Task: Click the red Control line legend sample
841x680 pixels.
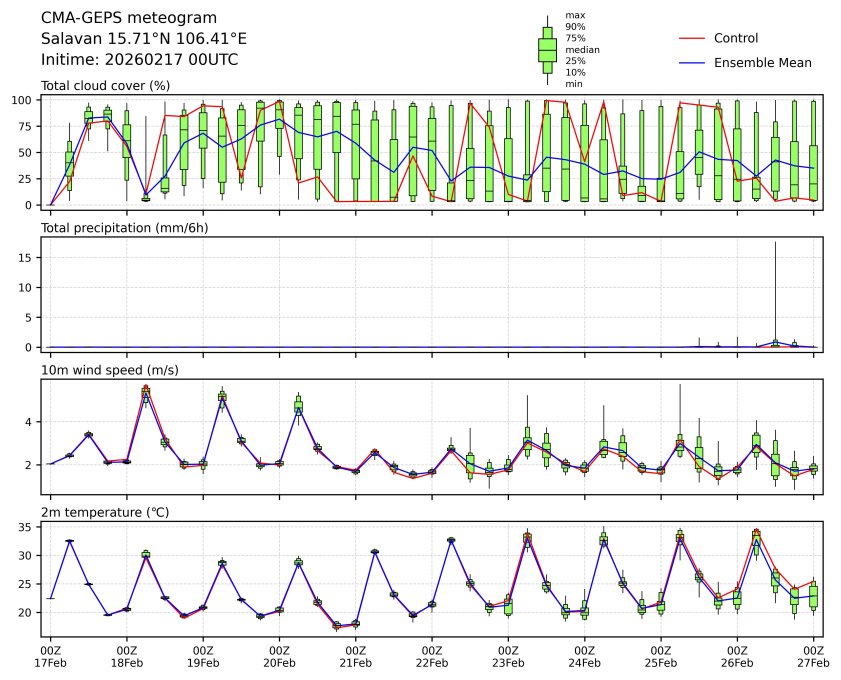Action: coord(692,38)
